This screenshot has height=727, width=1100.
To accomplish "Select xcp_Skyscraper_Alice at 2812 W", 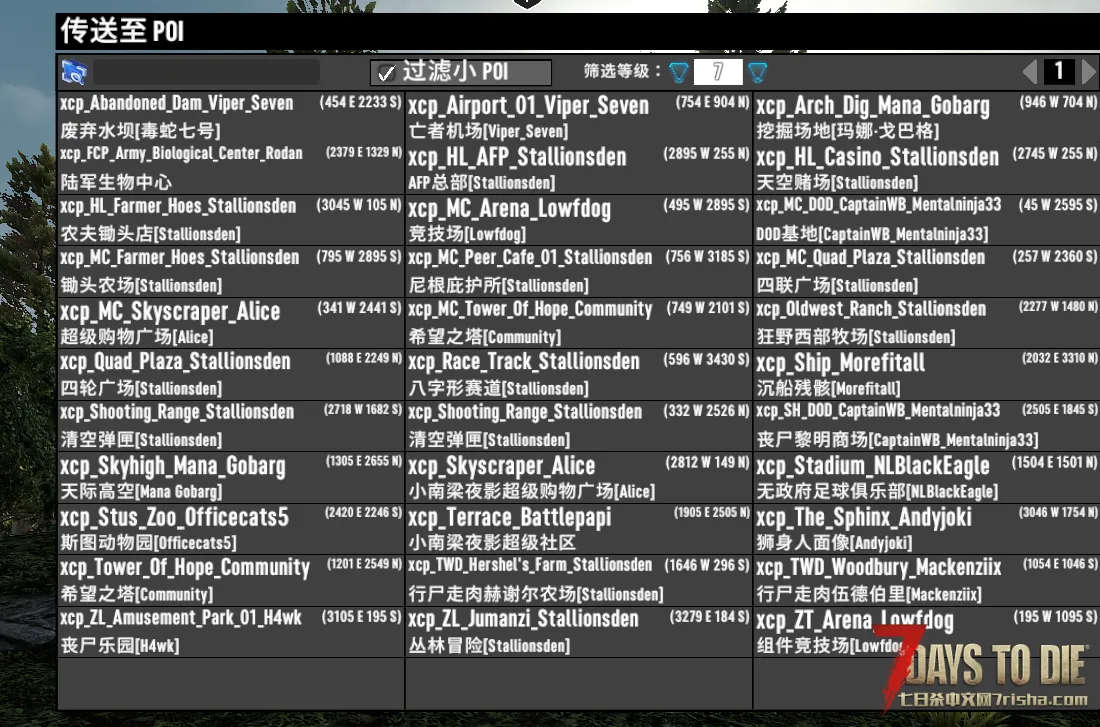I will [579, 477].
